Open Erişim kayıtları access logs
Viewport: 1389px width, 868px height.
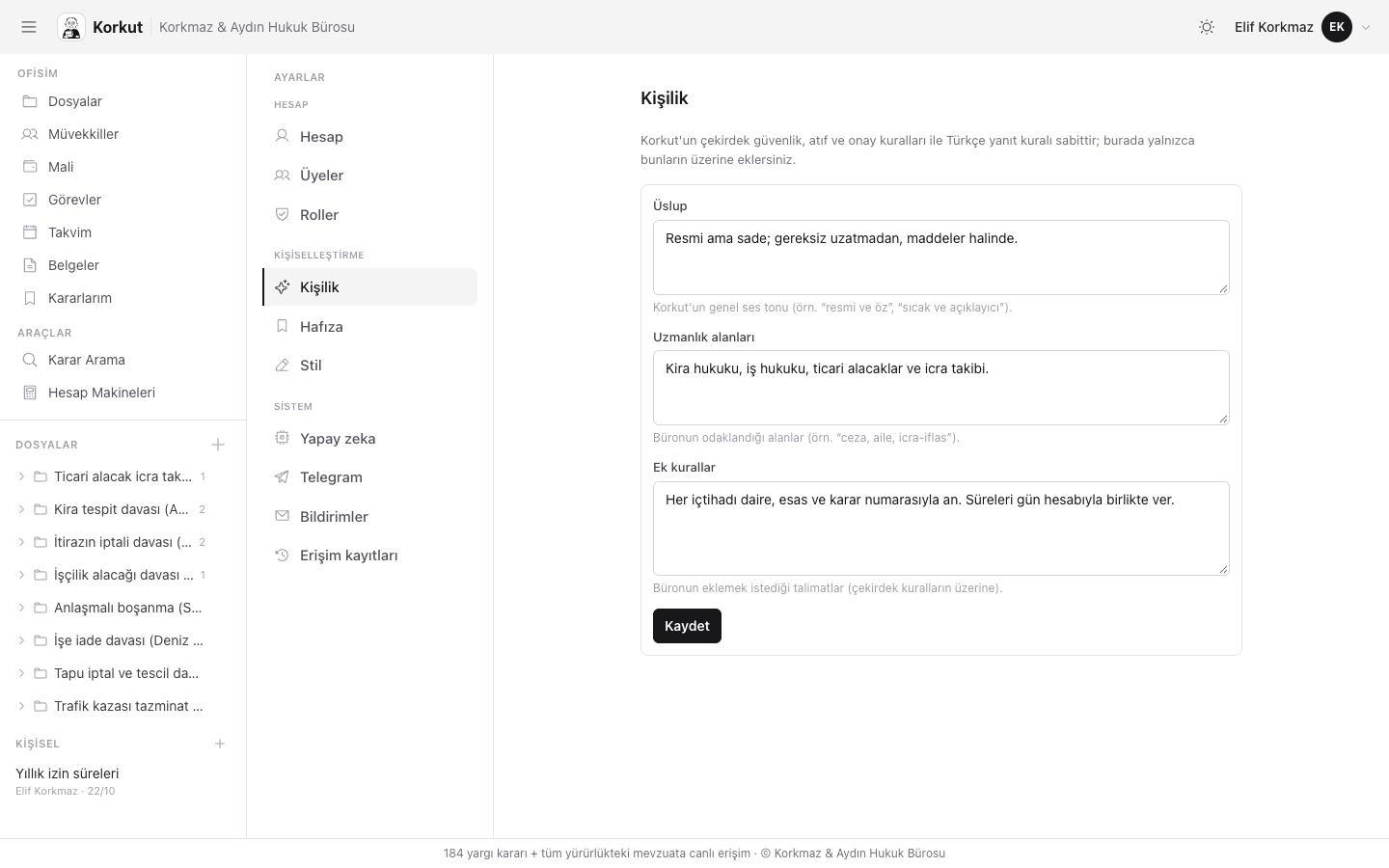(369, 556)
